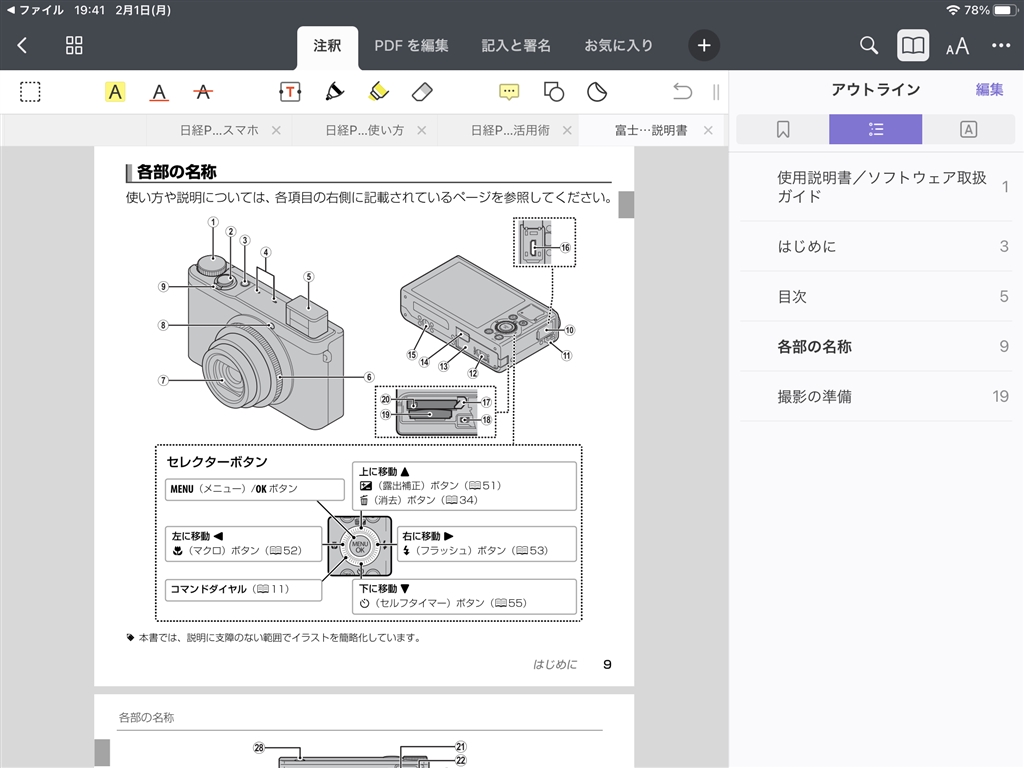Jump to 撮影の準備 outline entry

pyautogui.click(x=815, y=396)
